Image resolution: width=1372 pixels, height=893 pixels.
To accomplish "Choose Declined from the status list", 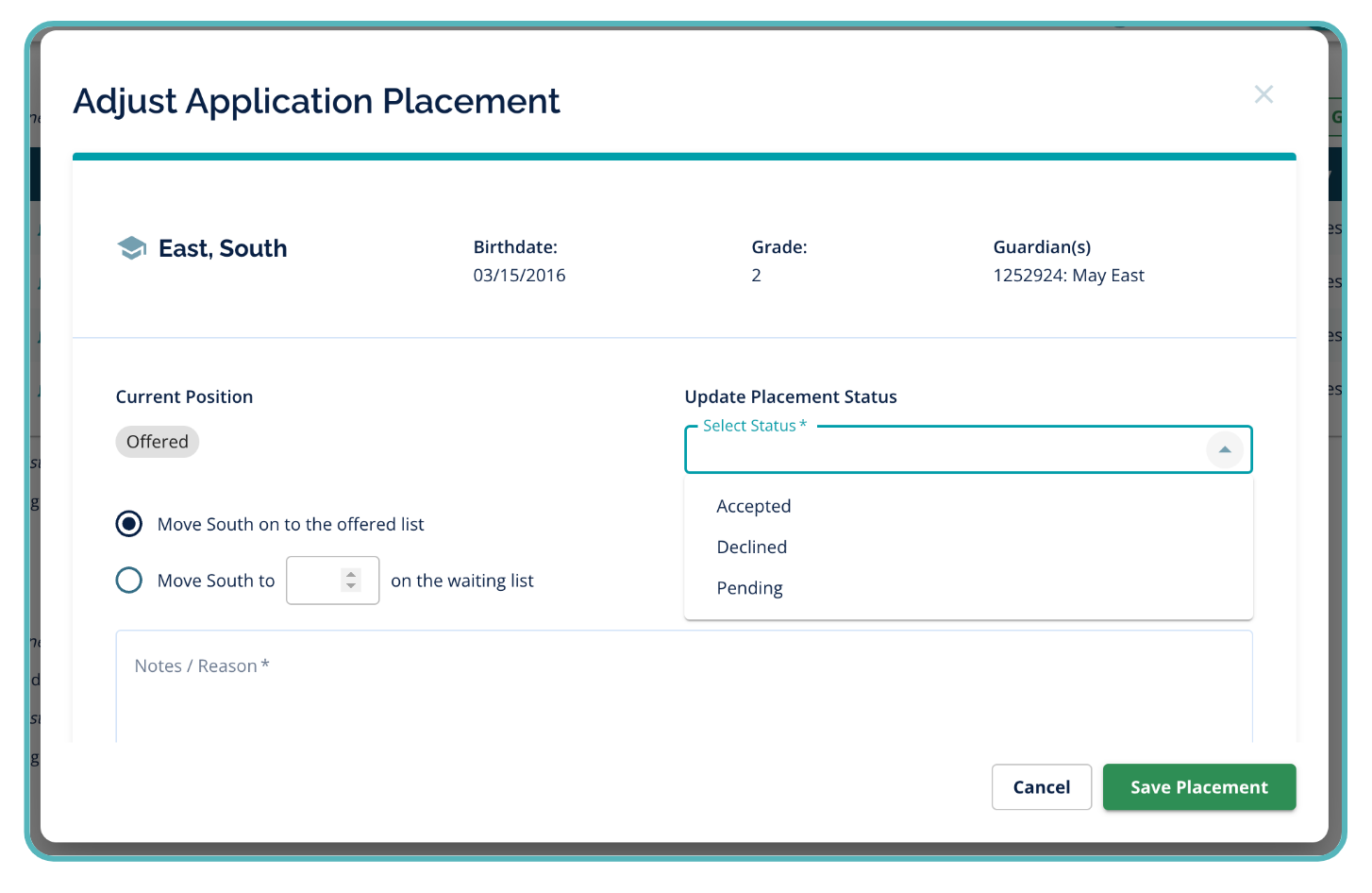I will (x=751, y=548).
